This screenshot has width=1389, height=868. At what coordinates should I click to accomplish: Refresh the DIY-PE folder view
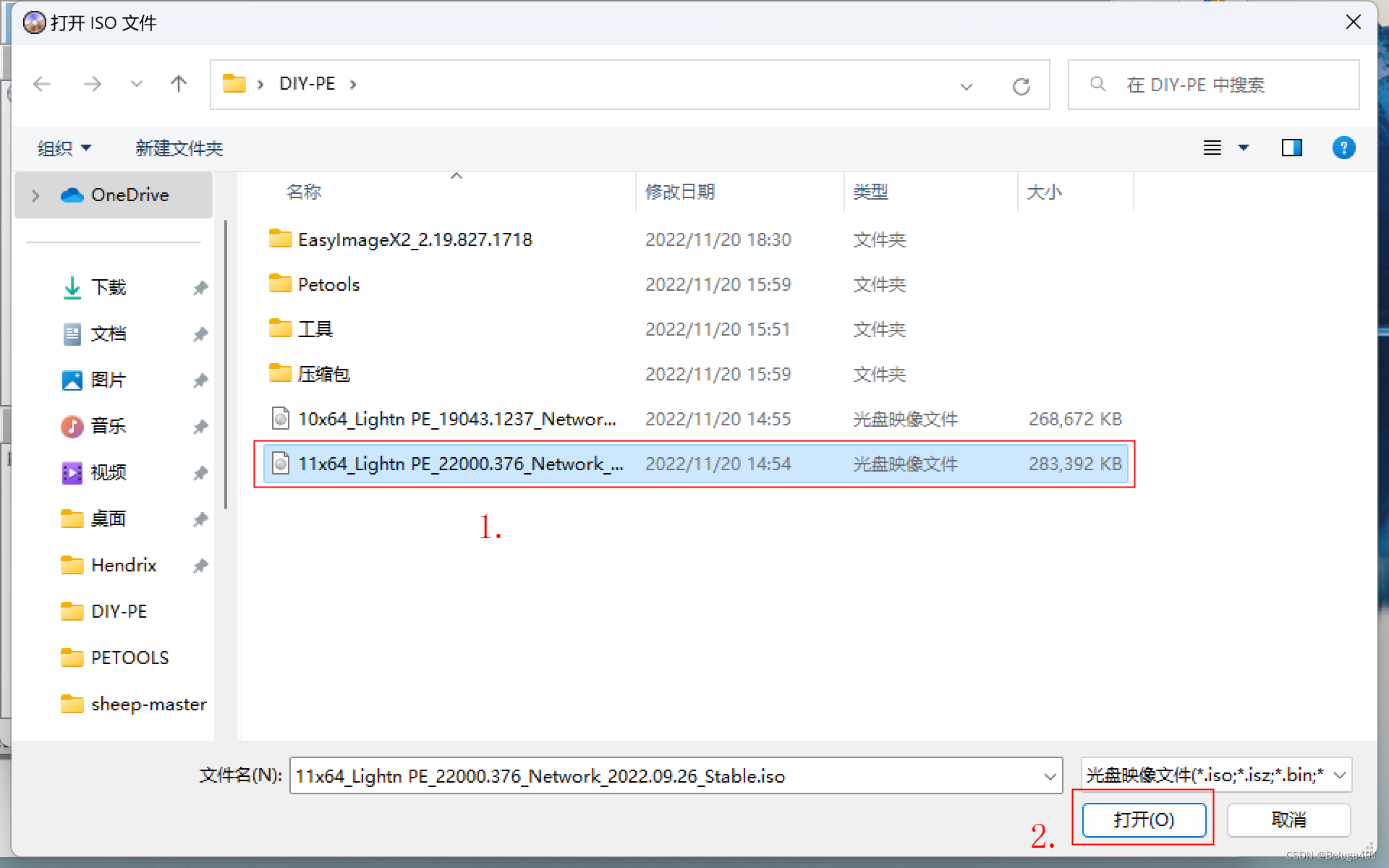point(1021,85)
